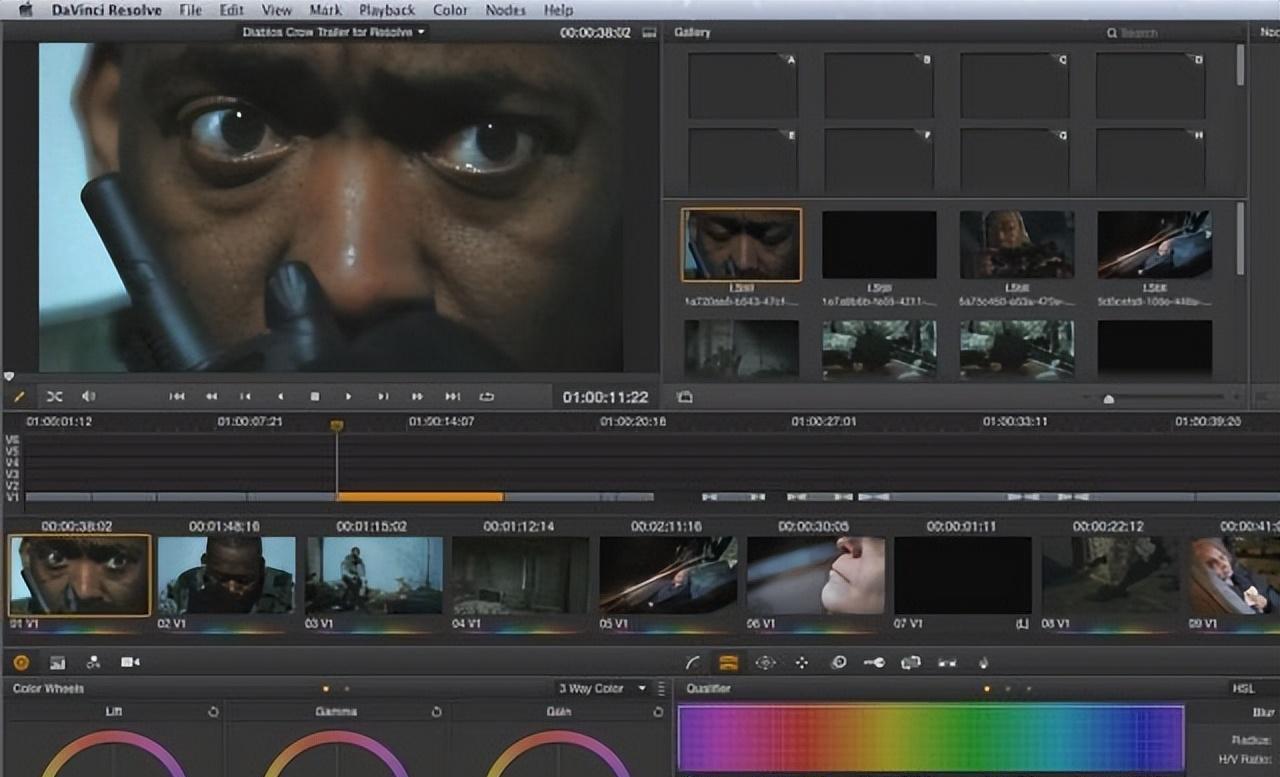This screenshot has height=777, width=1280.
Task: Open the Apple menu
Action: coord(26,10)
